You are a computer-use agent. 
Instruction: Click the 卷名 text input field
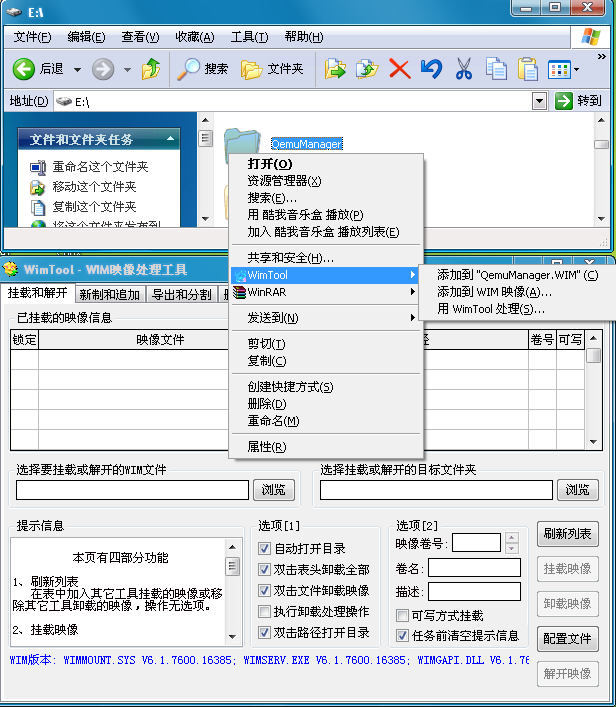click(x=474, y=568)
